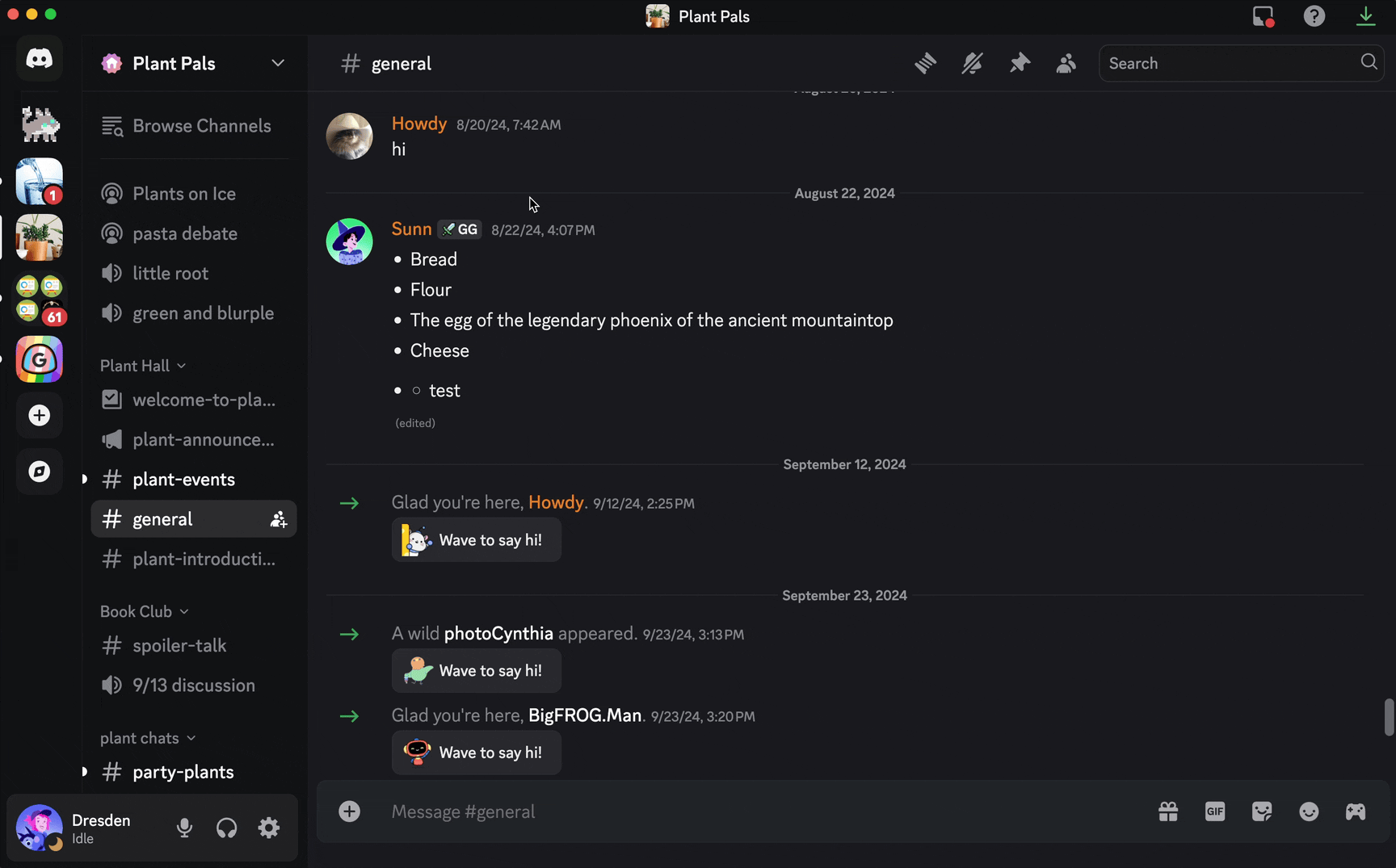
Task: Open the Threads icon in channel header
Action: (925, 63)
